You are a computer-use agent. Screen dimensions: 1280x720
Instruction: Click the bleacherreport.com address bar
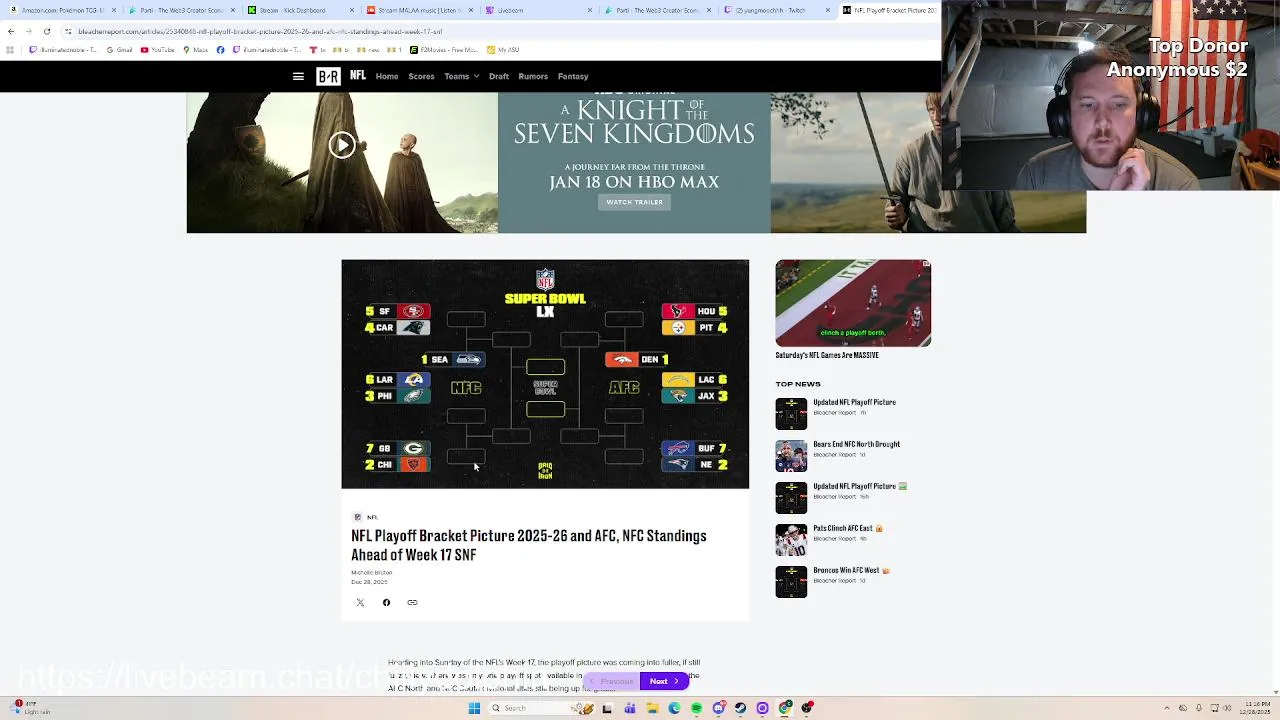click(x=500, y=31)
